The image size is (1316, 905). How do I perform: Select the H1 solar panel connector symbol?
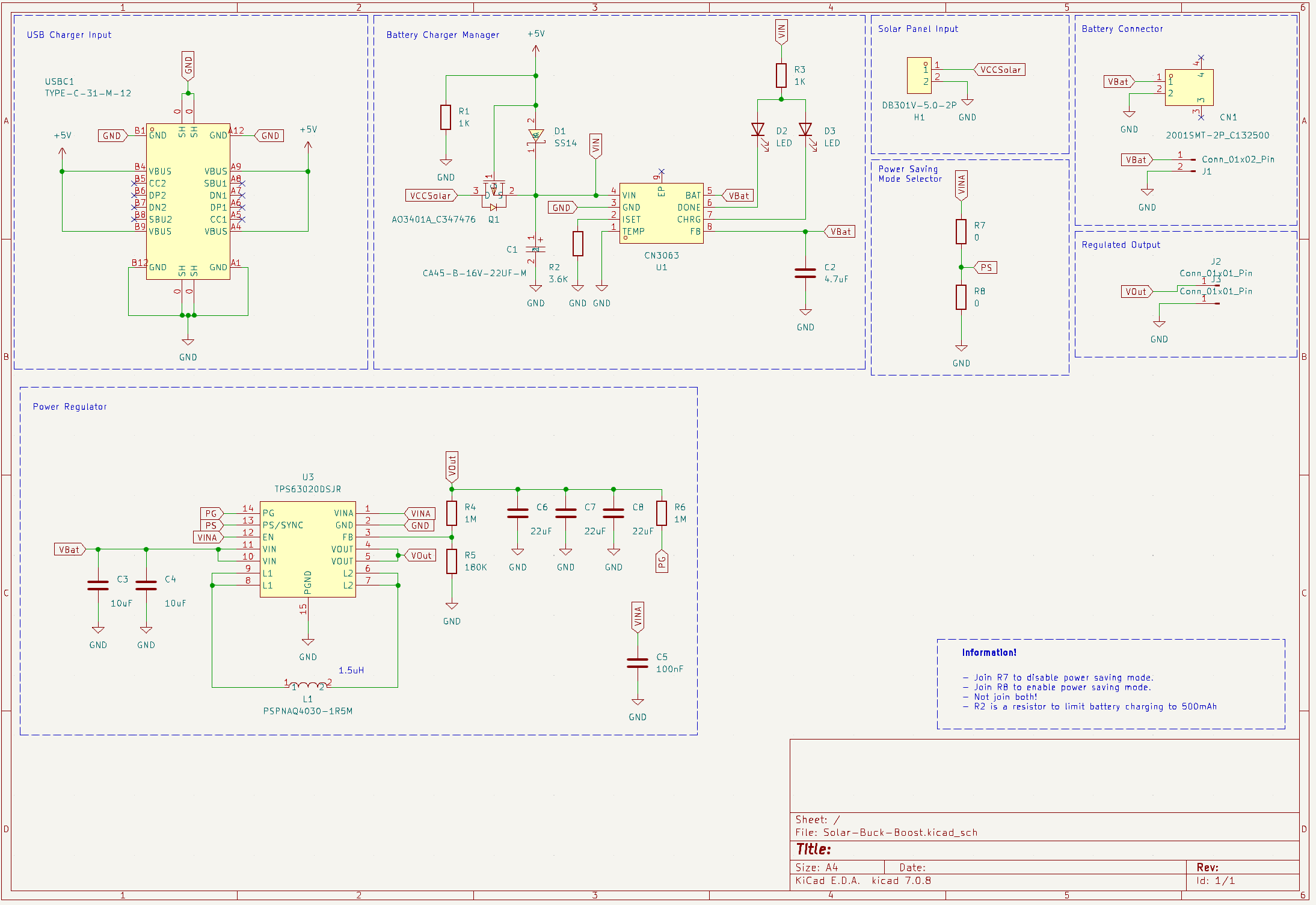pos(918,76)
